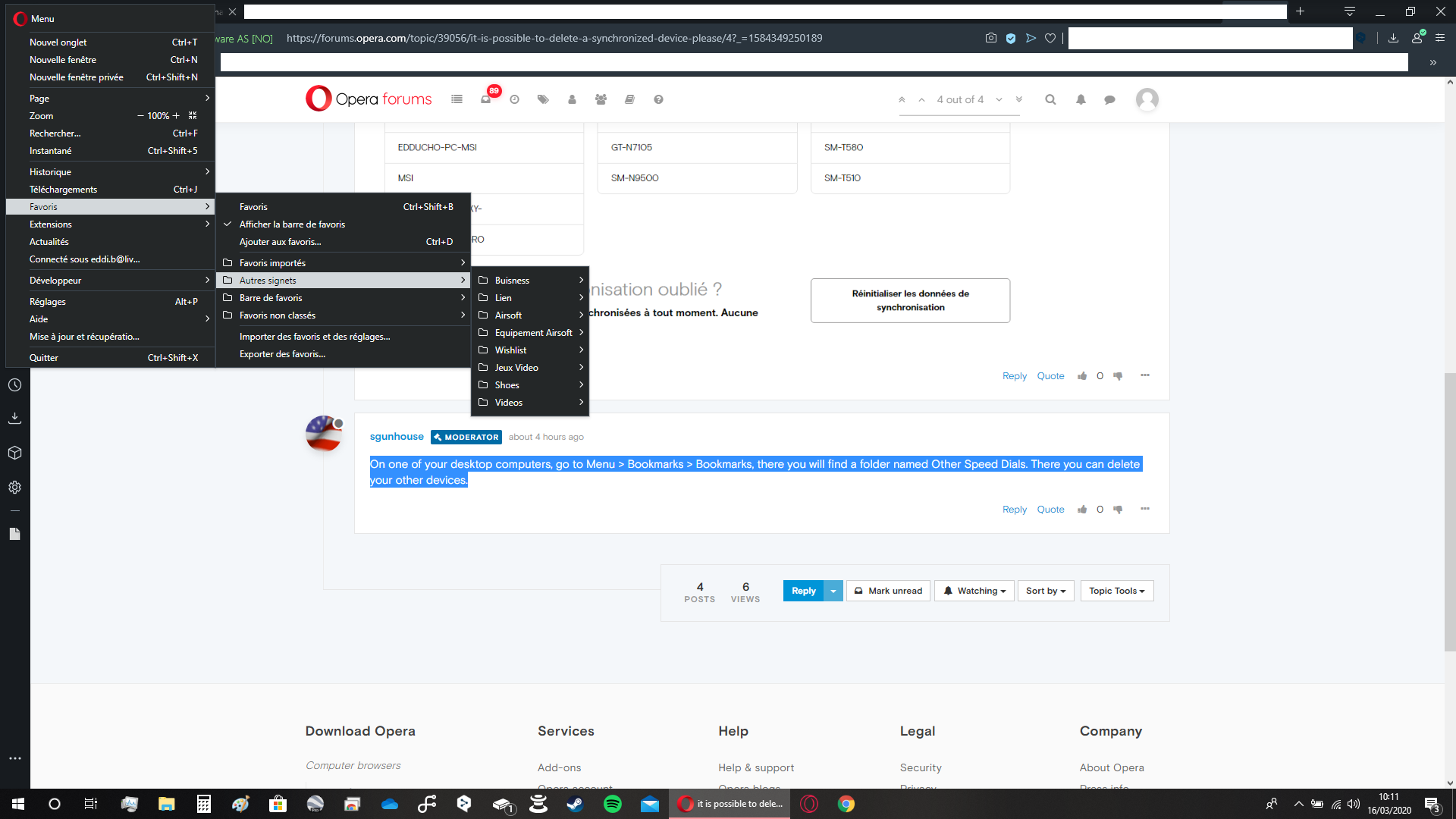Open the tags icon in forum header
This screenshot has width=1456, height=819.
click(543, 99)
